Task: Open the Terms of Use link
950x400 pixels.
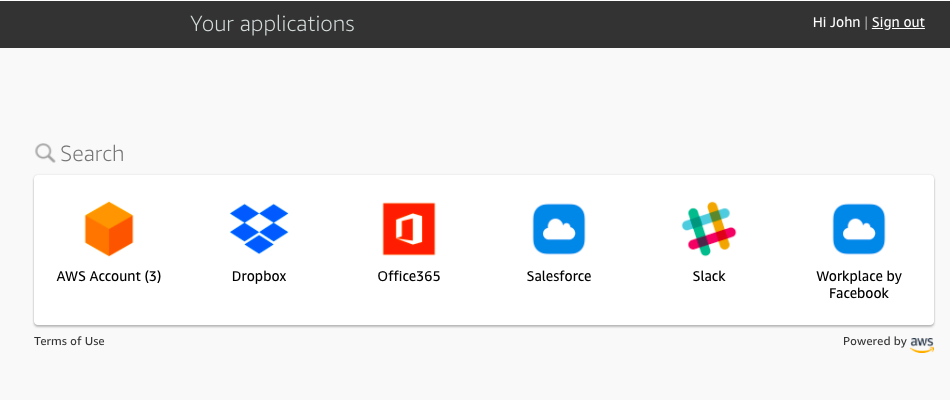Action: (69, 341)
